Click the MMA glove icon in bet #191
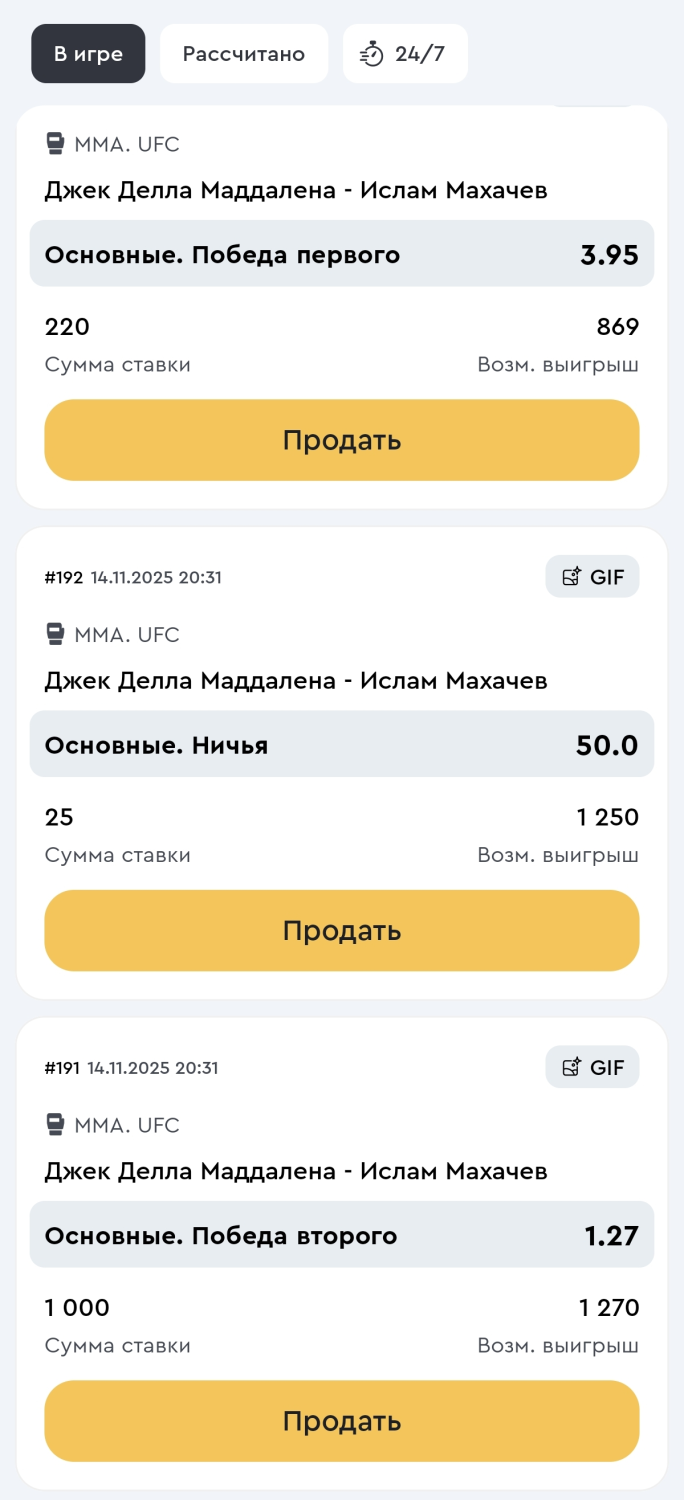 coord(56,1125)
